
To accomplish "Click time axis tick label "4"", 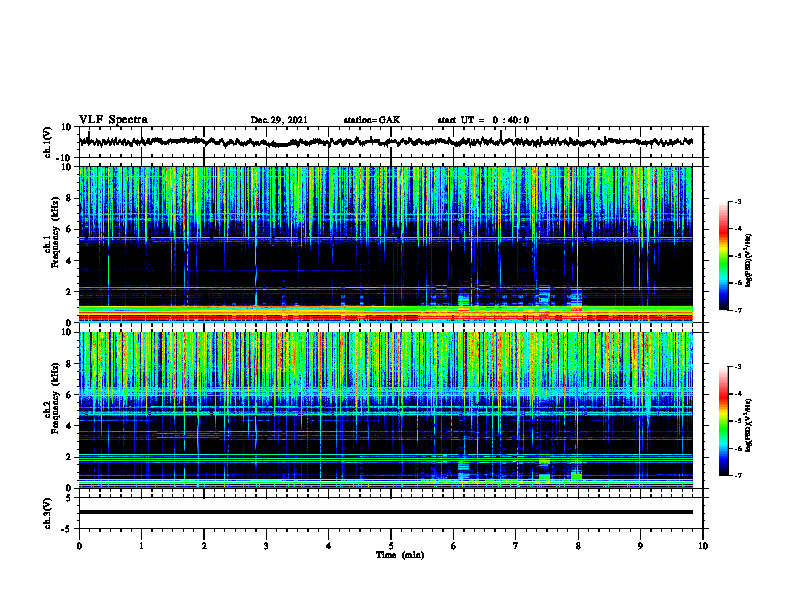I will (329, 546).
